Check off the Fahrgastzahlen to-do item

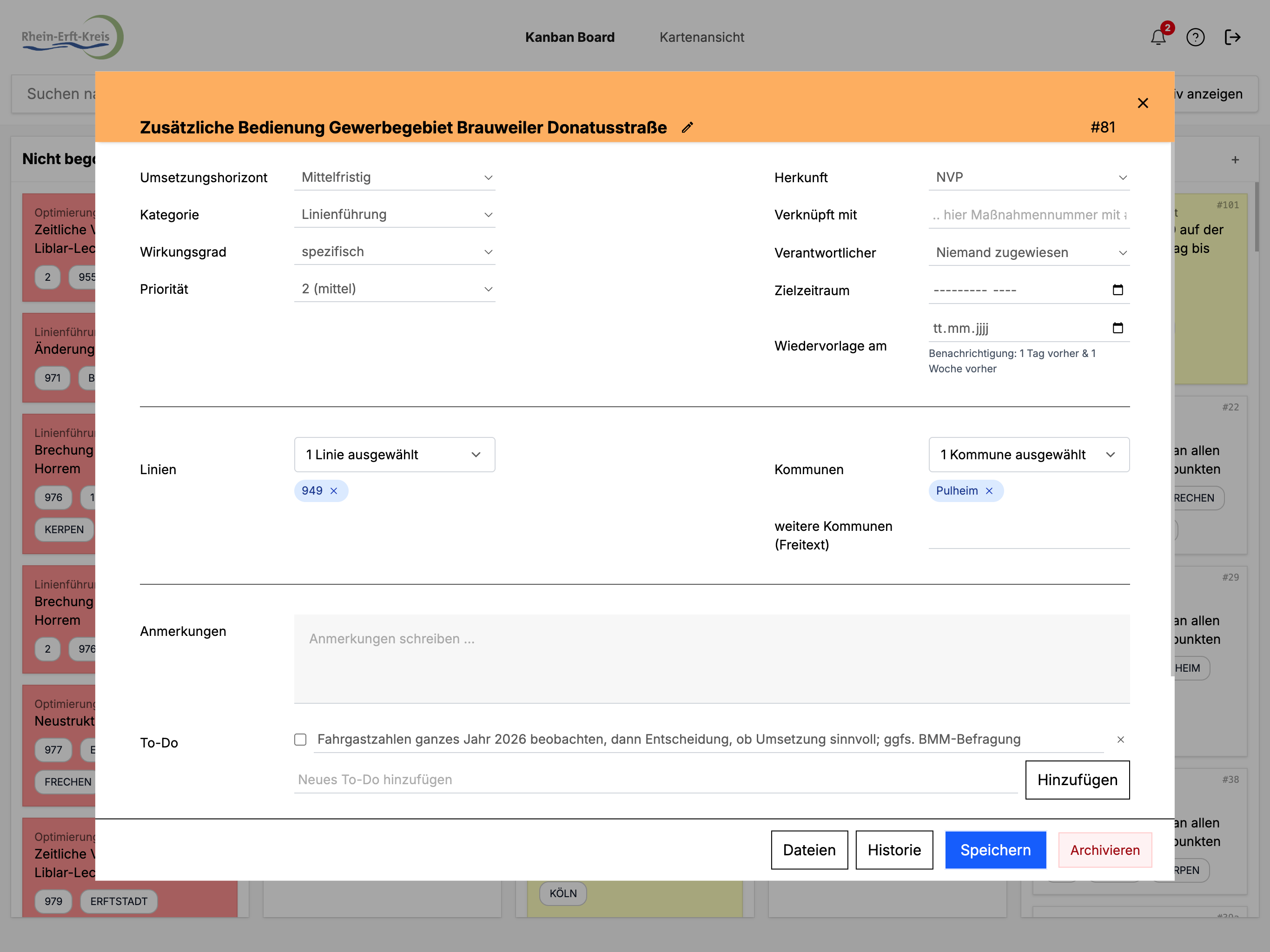point(300,740)
